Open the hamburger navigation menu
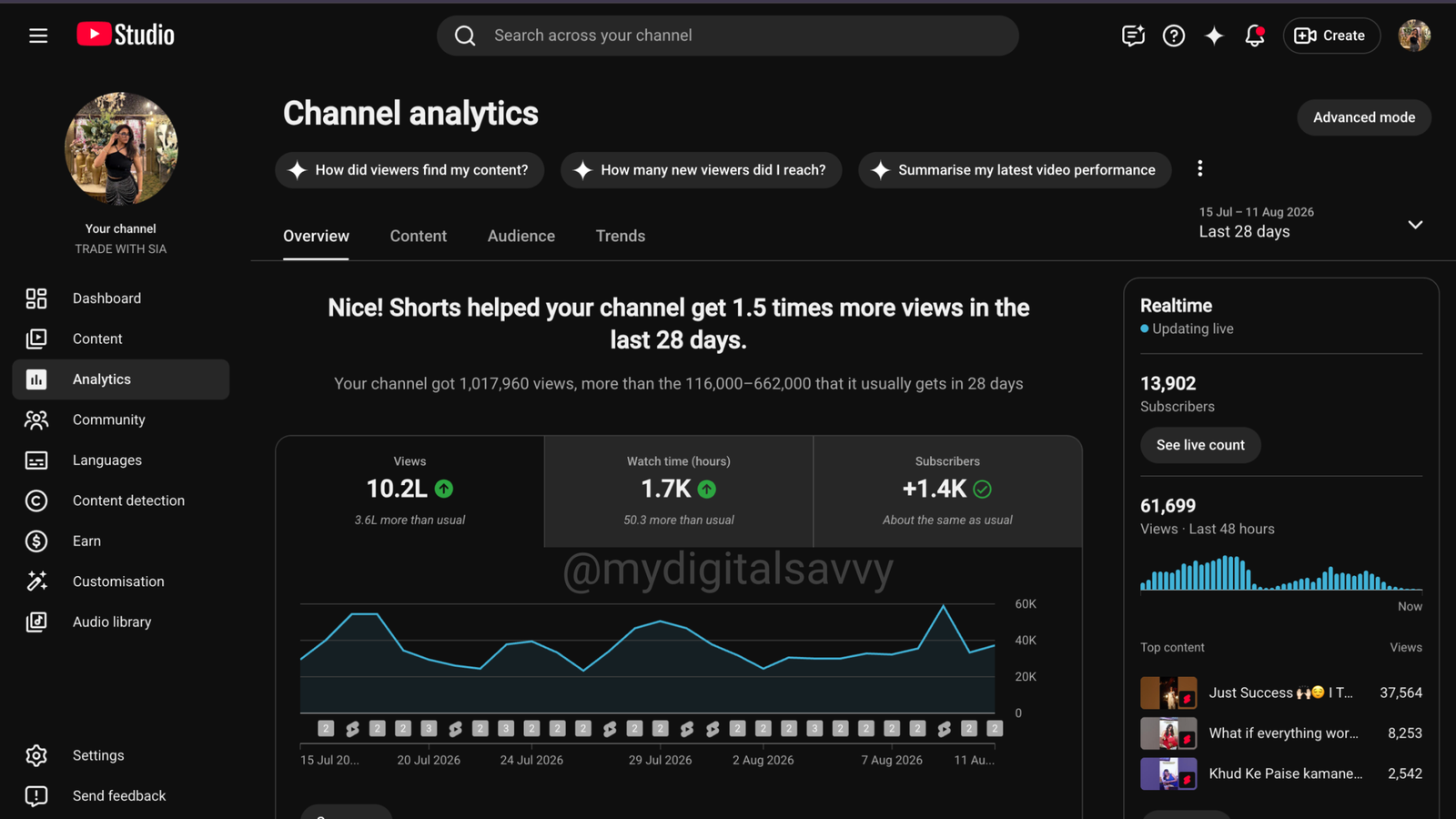1456x819 pixels. click(x=38, y=35)
